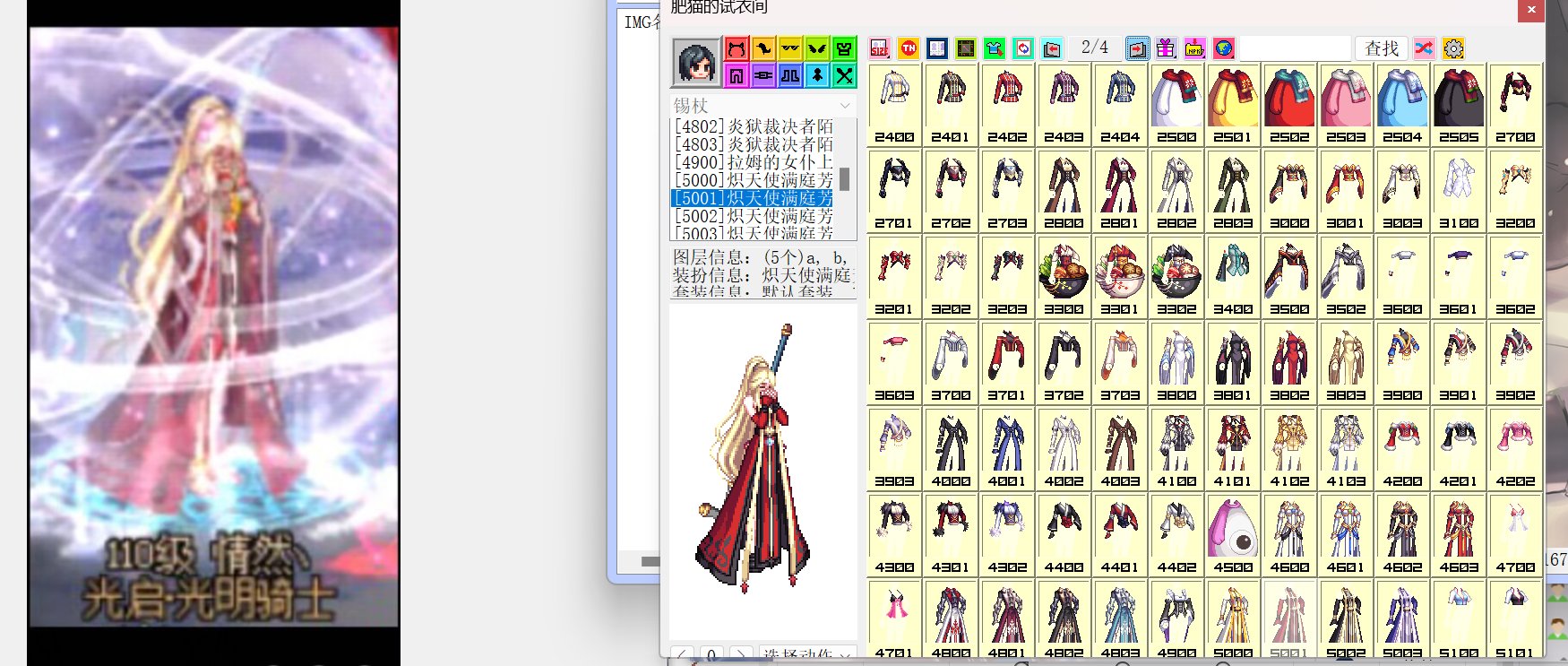Image resolution: width=1568 pixels, height=666 pixels.
Task: Click the orange TN toolbar icon
Action: (x=909, y=48)
